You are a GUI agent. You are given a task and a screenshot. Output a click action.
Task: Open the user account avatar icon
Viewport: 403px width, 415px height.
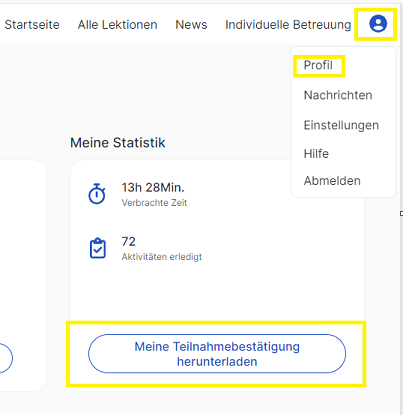378,24
